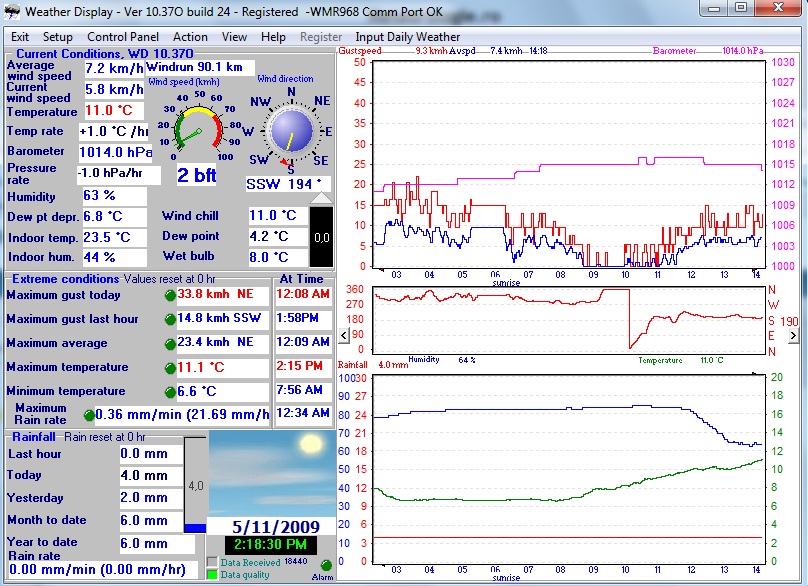Click green LED beside Maximum Rain rate
The image size is (808, 586).
pyautogui.click(x=88, y=415)
